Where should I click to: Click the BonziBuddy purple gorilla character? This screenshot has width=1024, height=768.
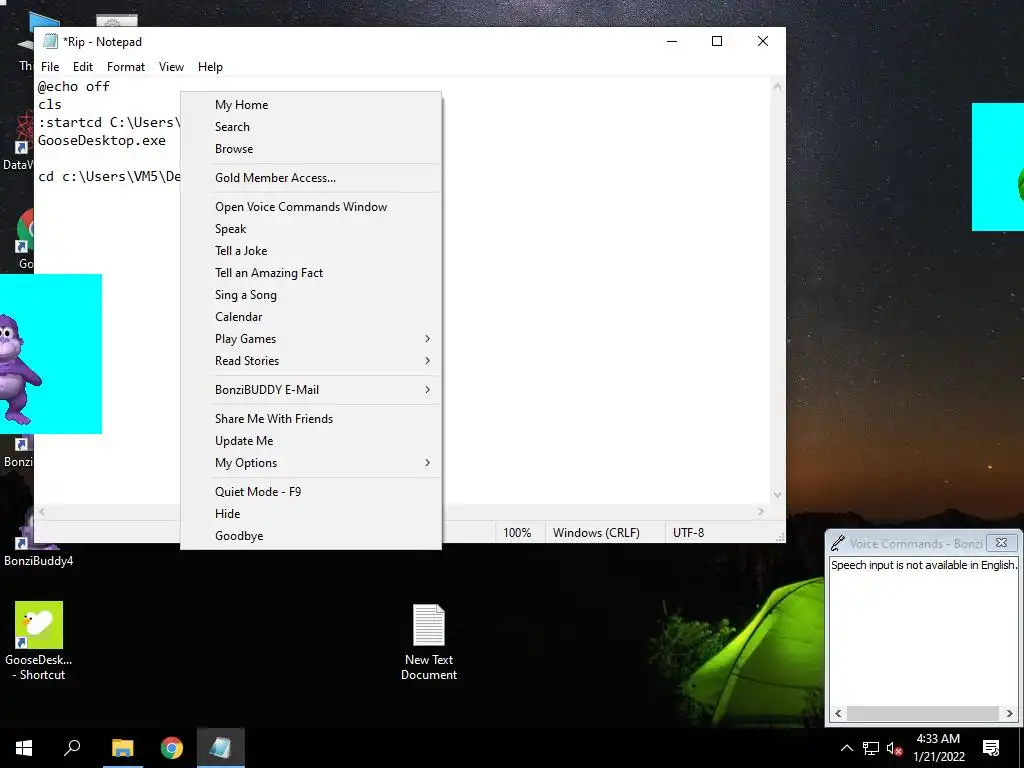[20, 369]
